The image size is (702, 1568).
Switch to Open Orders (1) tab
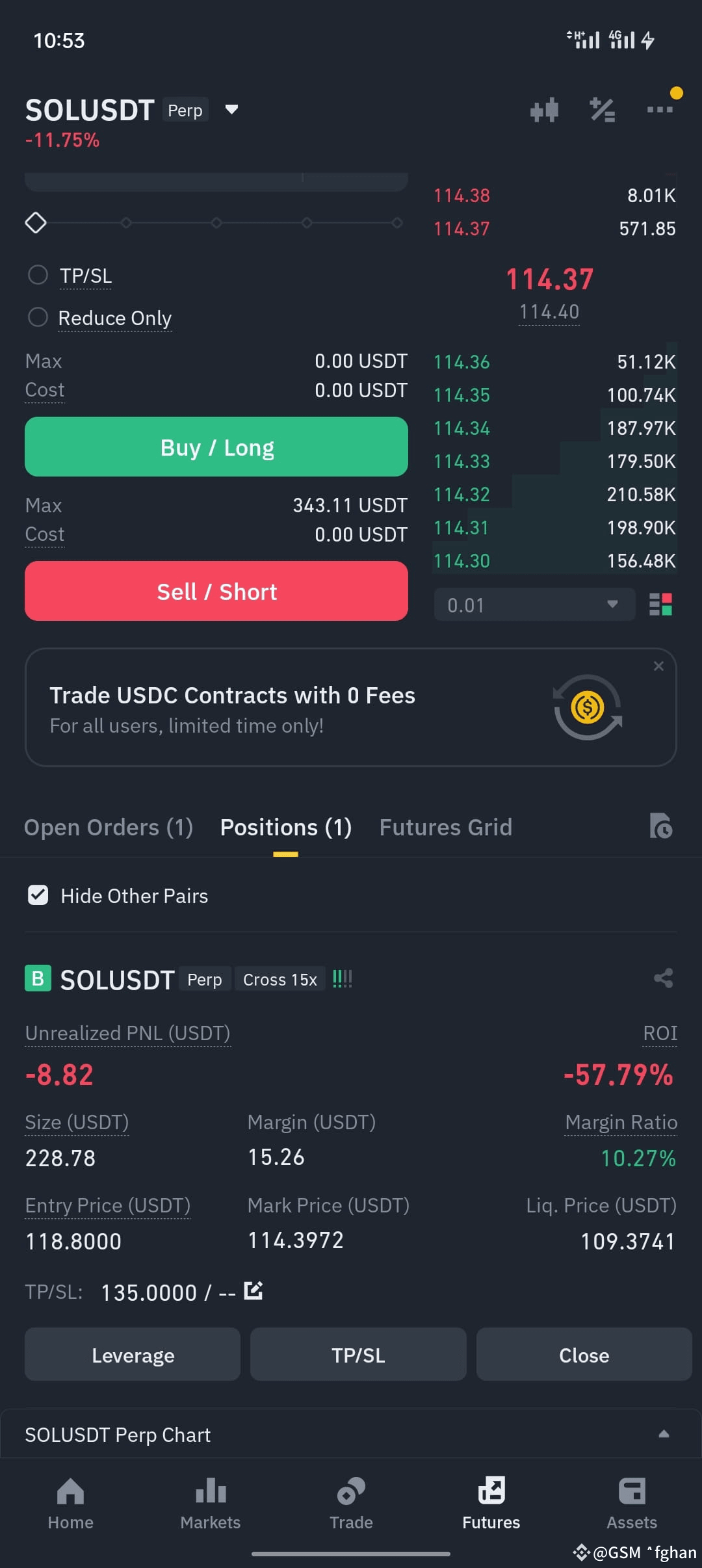coord(109,827)
